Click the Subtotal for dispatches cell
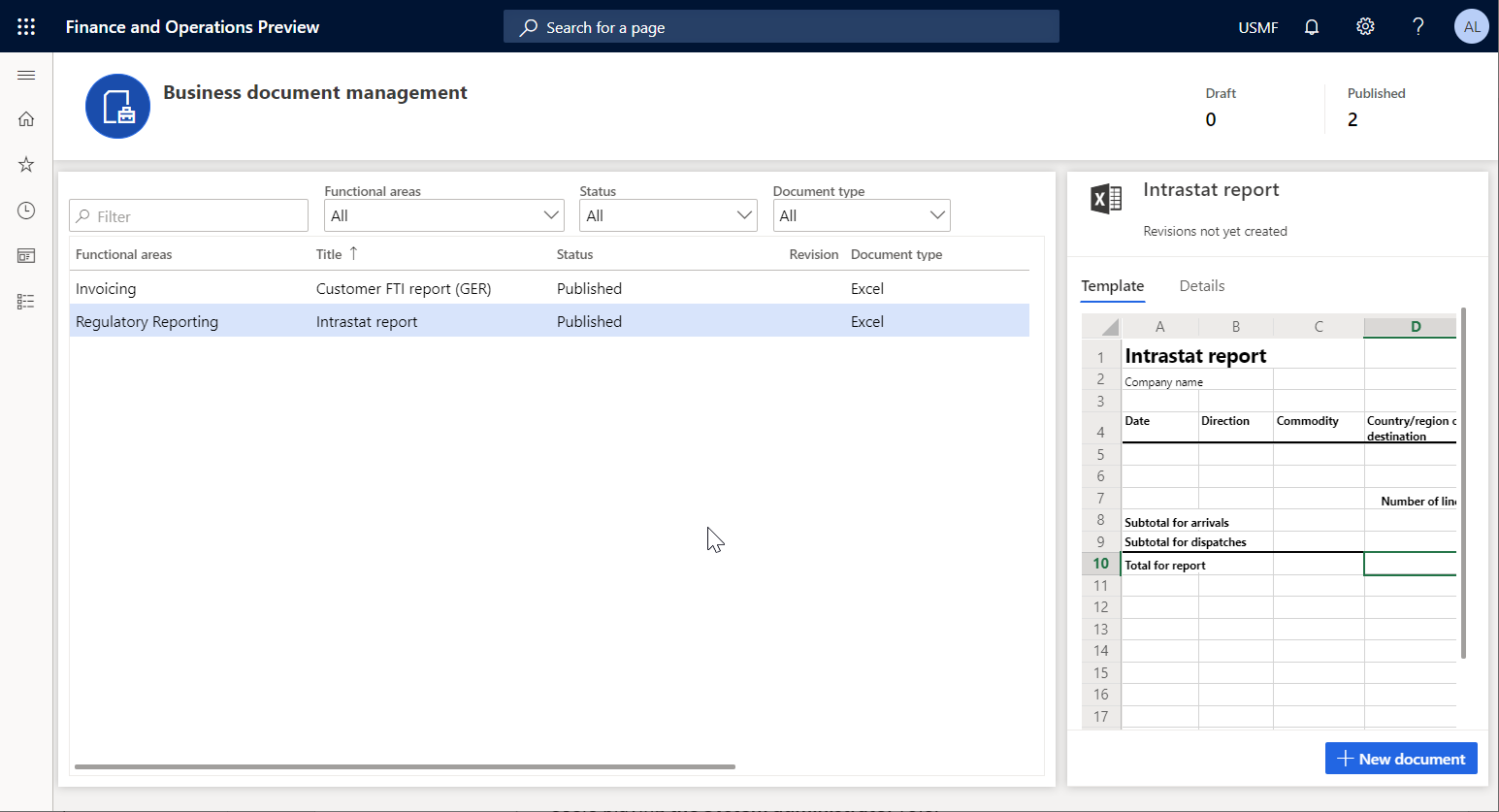The width and height of the screenshot is (1499, 812). pyautogui.click(x=1186, y=542)
